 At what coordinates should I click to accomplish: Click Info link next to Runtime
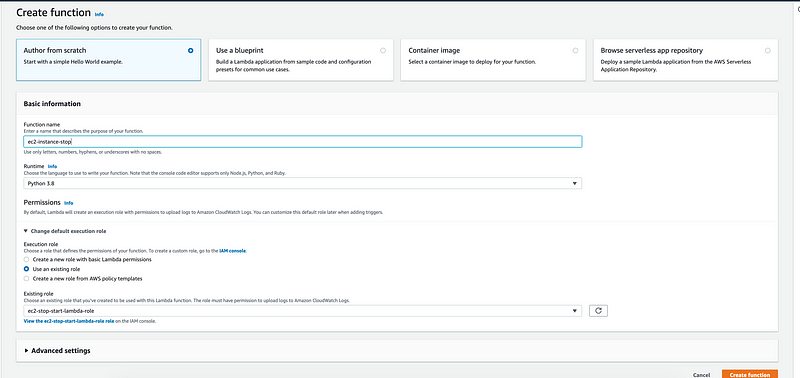(52, 167)
